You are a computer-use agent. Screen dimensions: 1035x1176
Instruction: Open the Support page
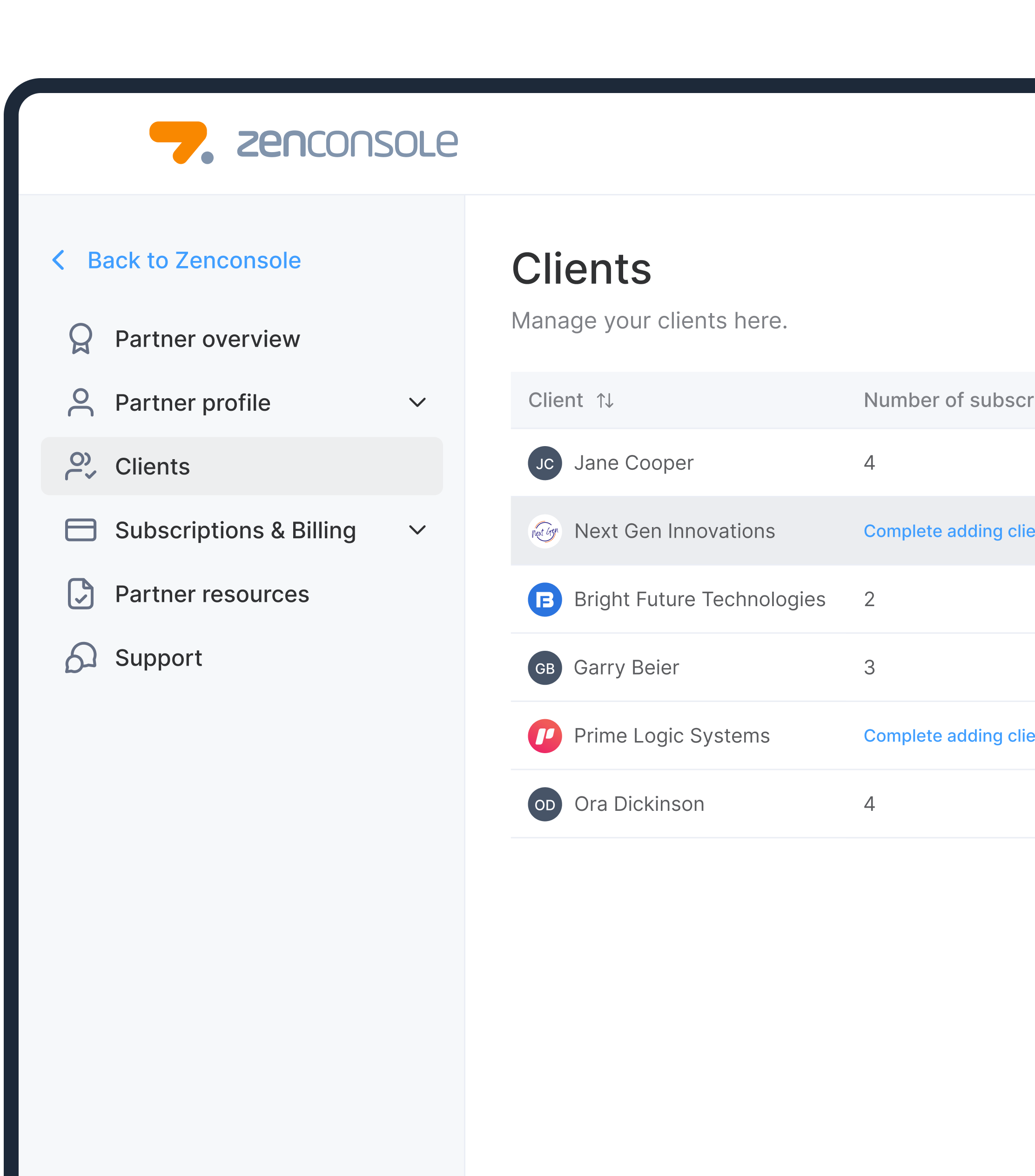(x=242, y=658)
